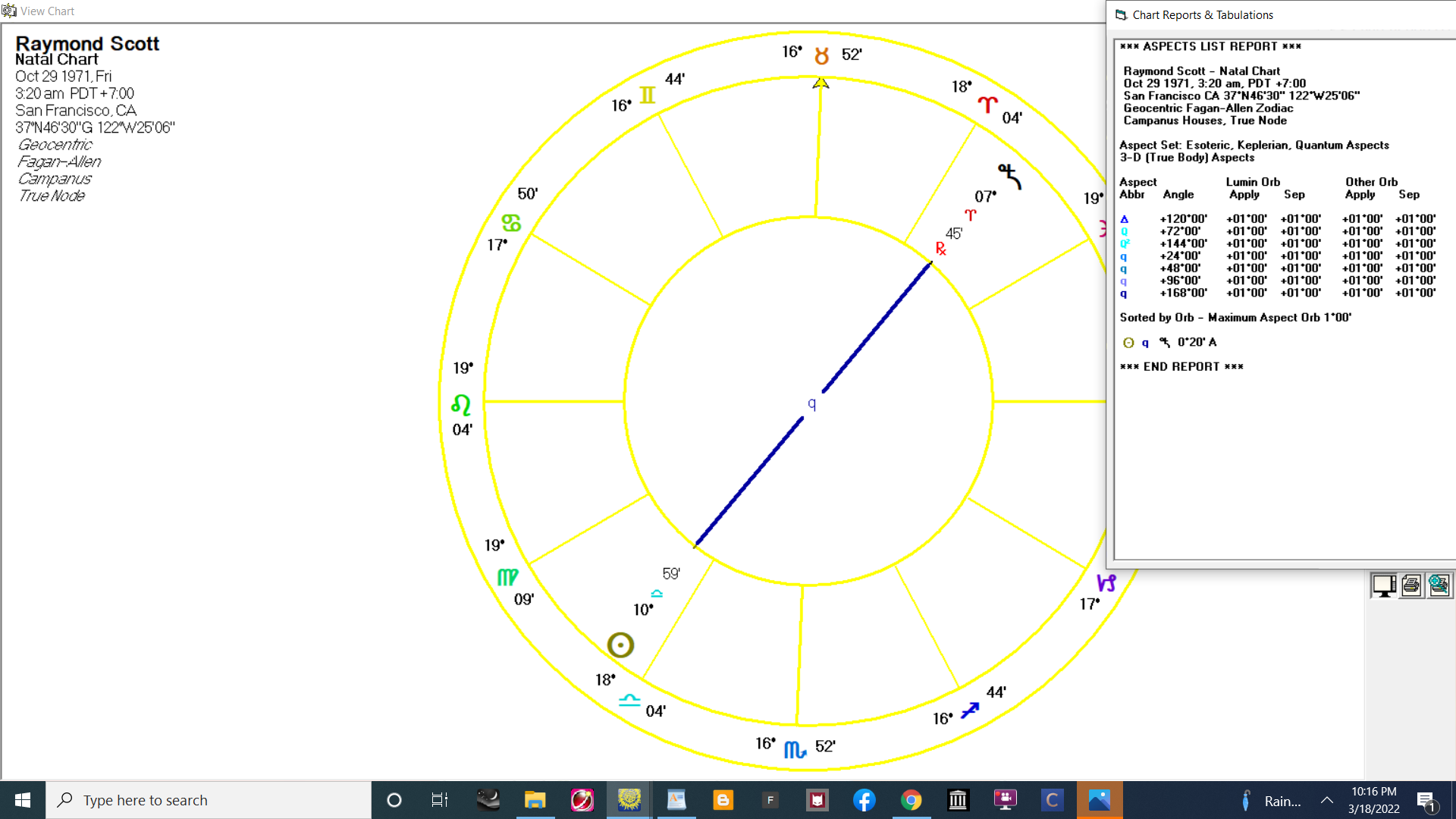This screenshot has height=819, width=1456.
Task: Open print preview magnifier icon
Action: [x=1439, y=585]
